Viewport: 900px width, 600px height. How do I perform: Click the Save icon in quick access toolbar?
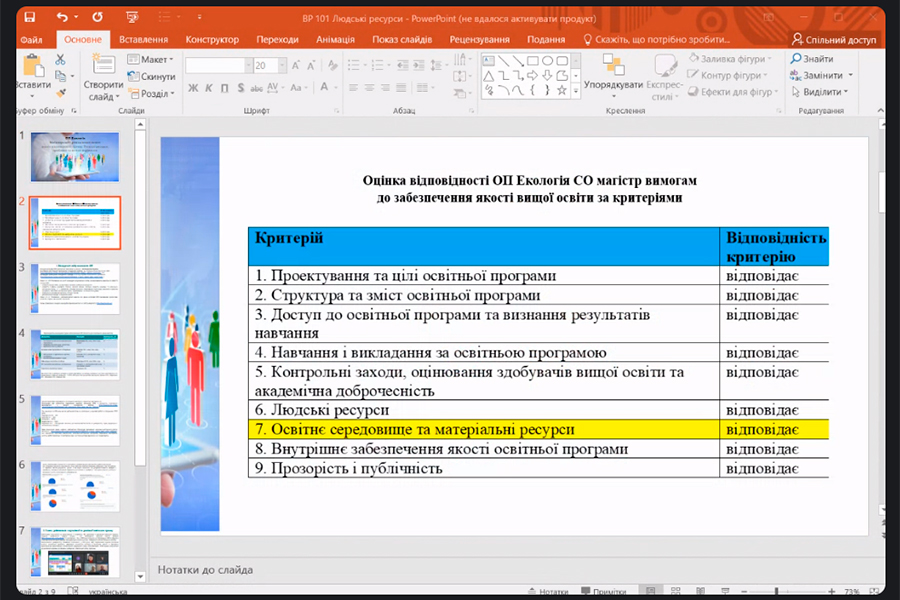29,17
